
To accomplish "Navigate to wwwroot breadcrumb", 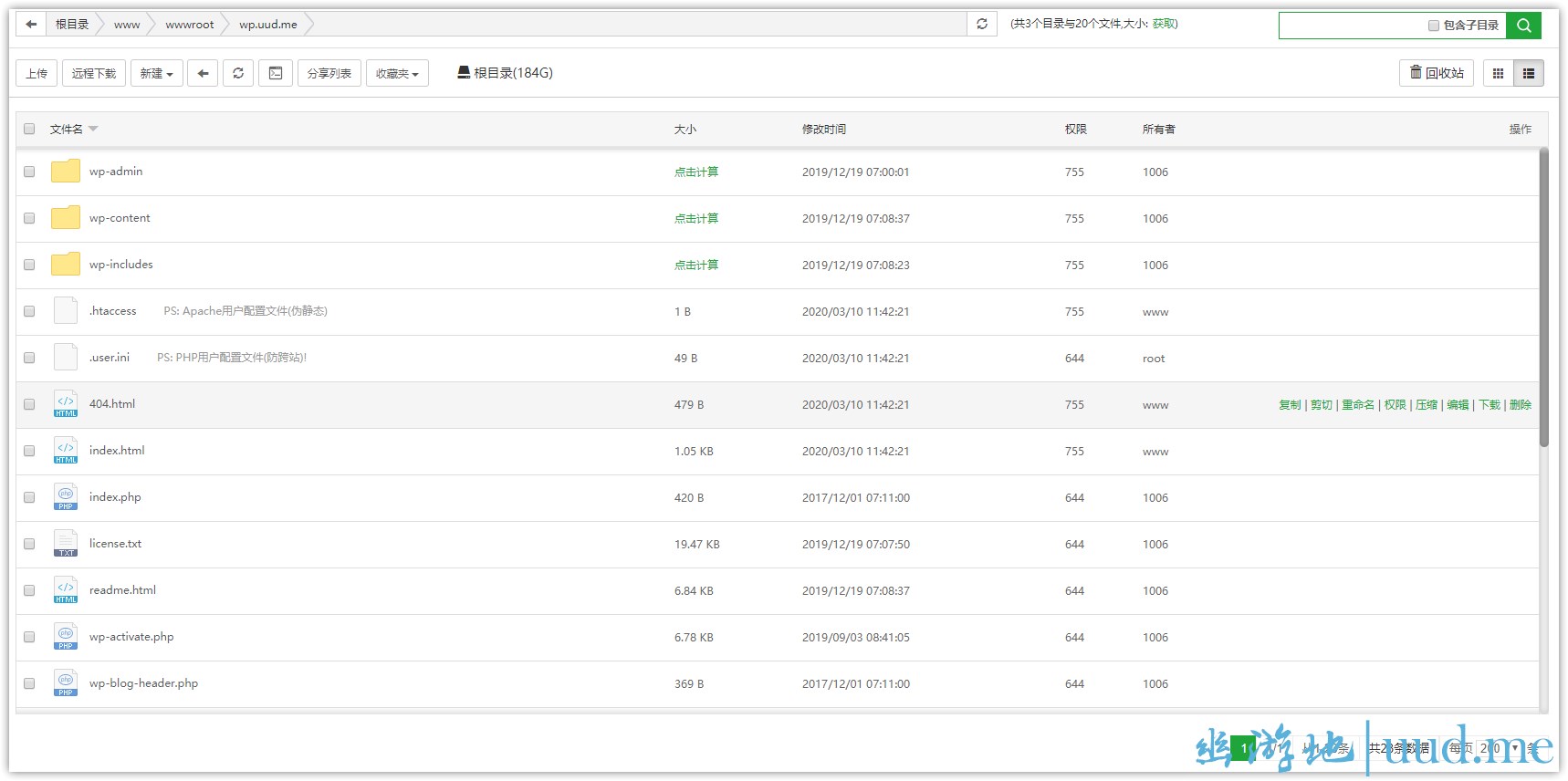I will tap(189, 25).
